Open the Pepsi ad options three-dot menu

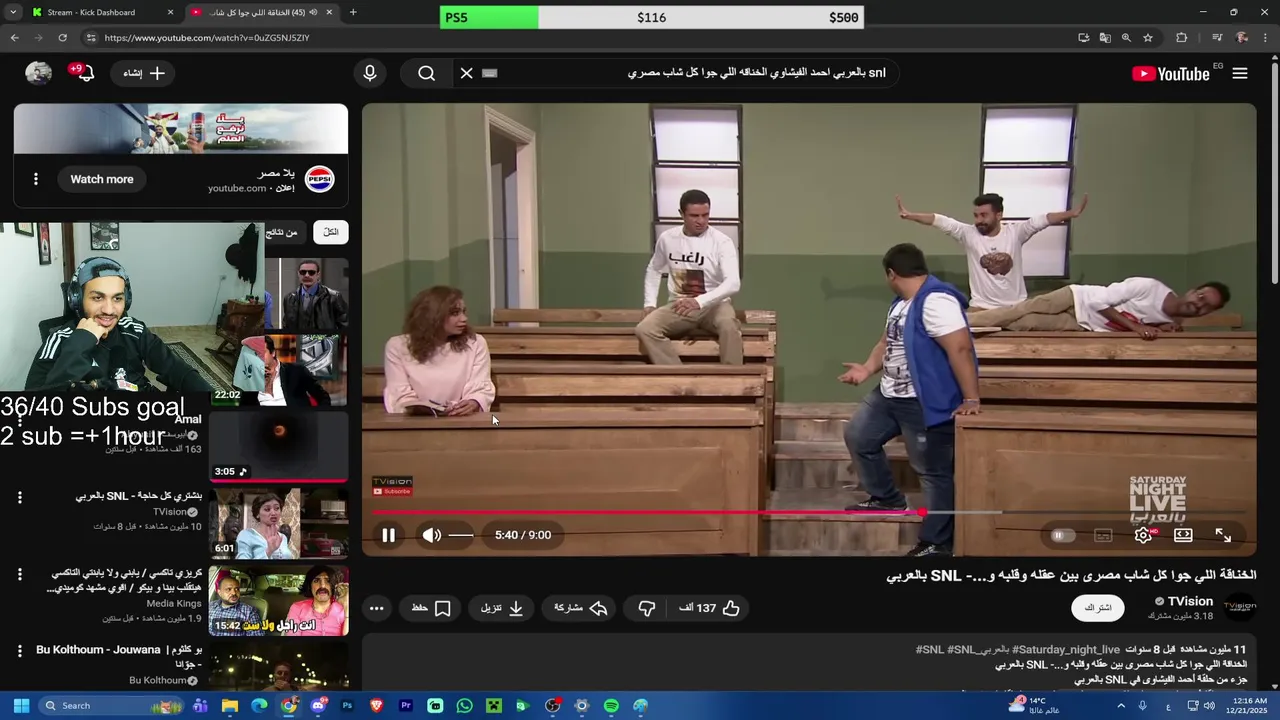(36, 179)
